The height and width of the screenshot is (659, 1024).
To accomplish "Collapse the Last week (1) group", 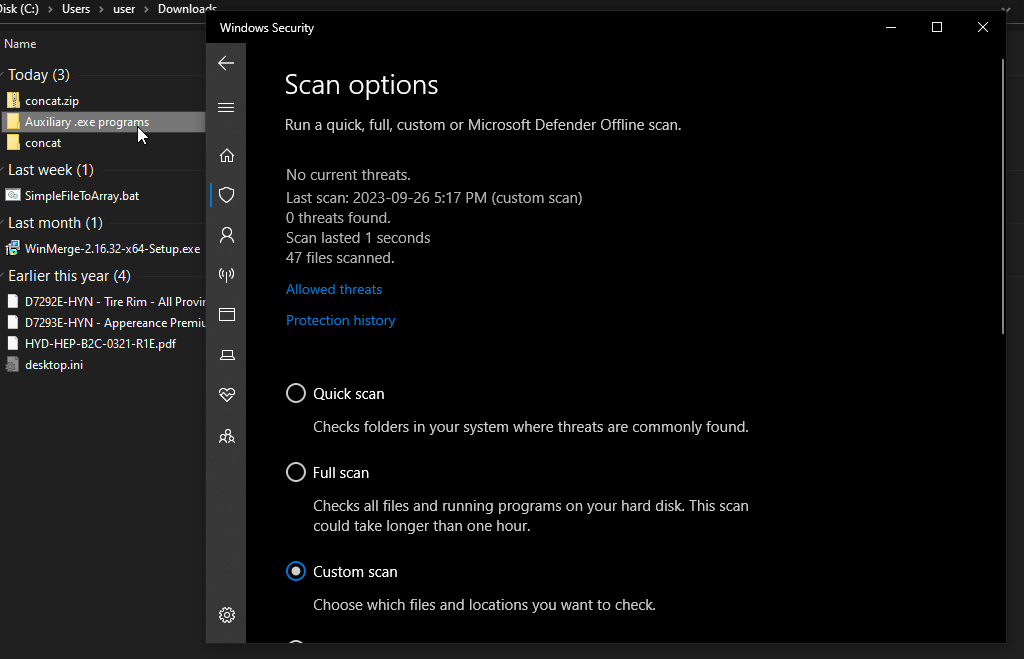I will [3, 170].
